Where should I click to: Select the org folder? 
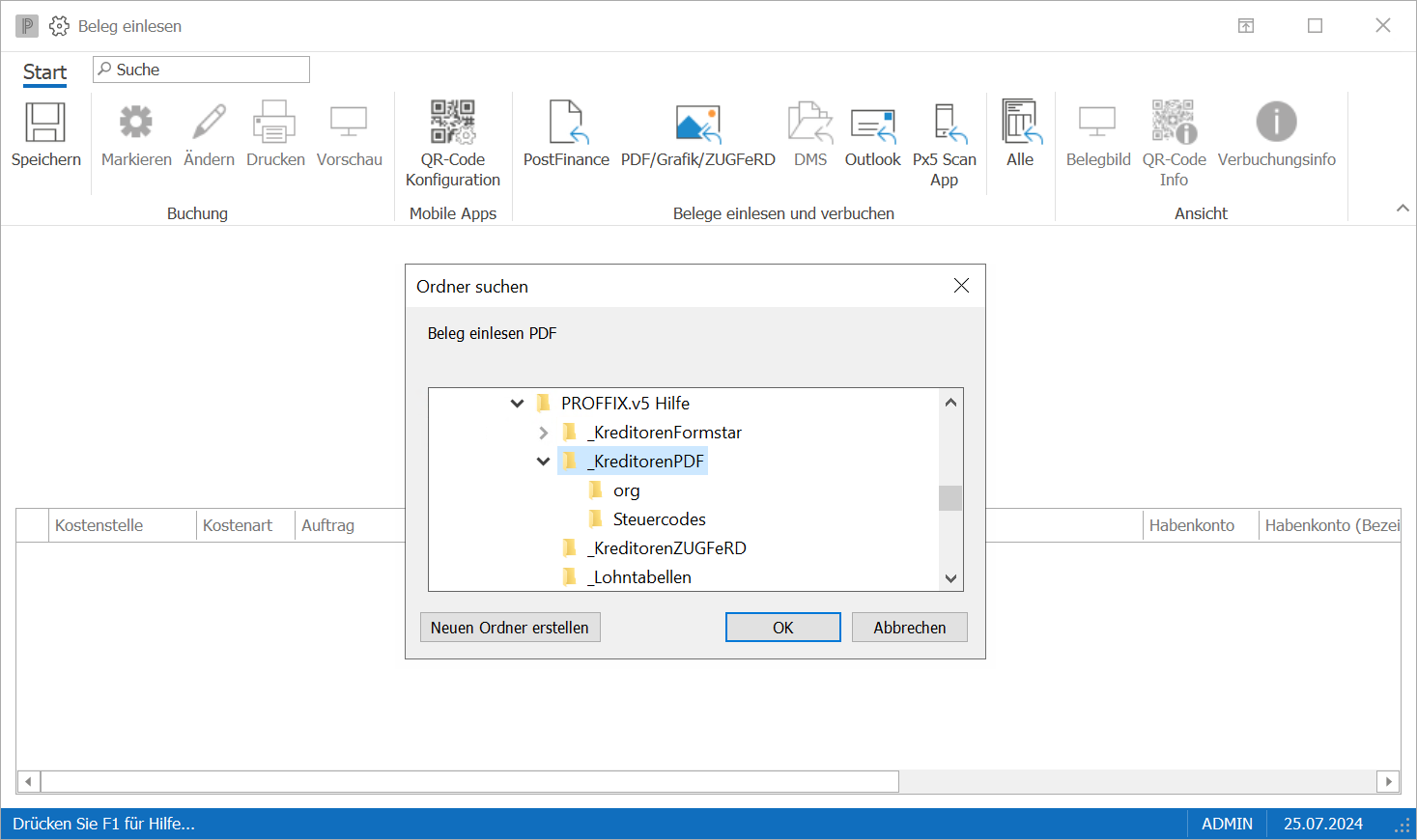click(626, 490)
